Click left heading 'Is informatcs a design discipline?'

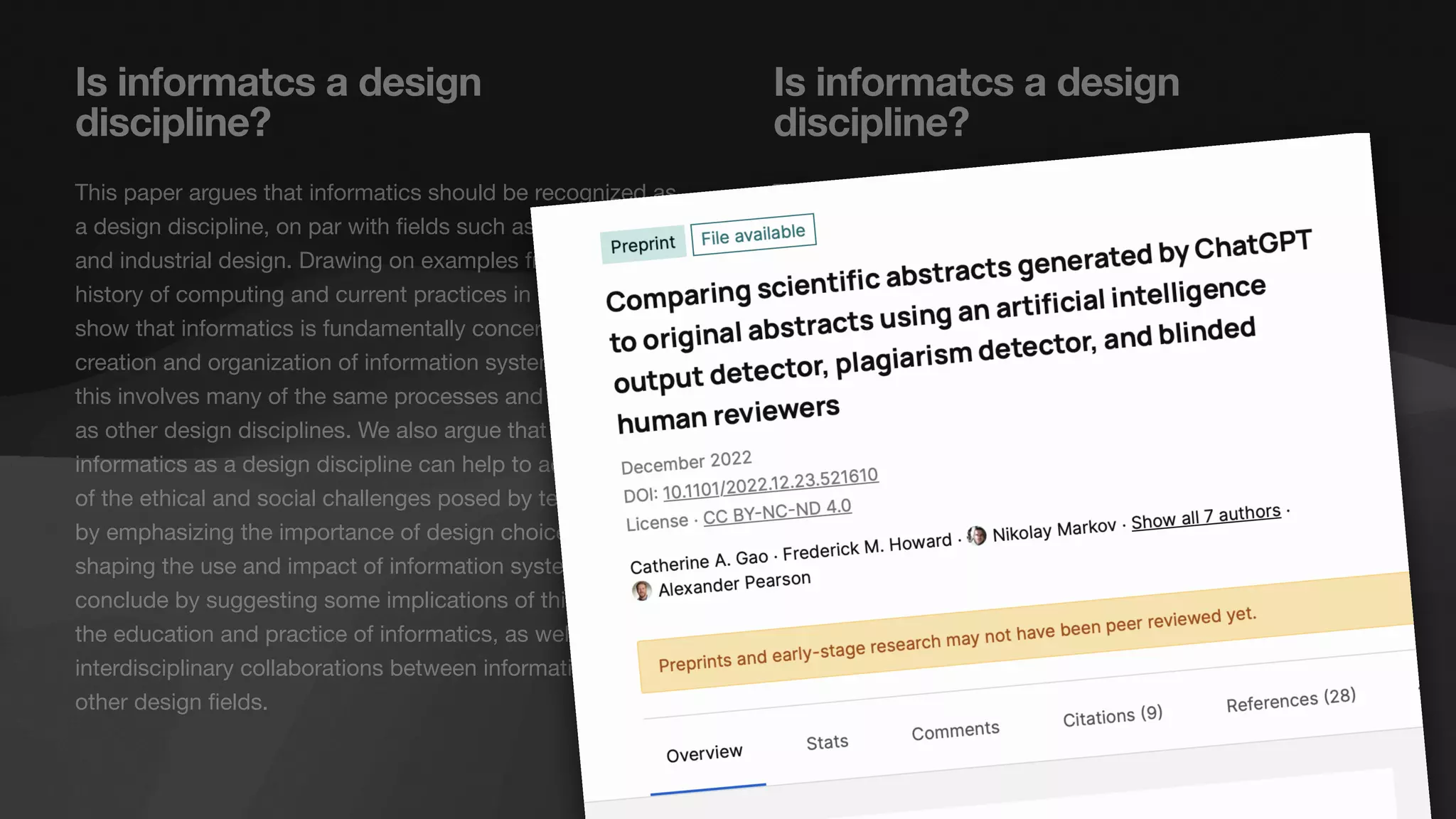(x=278, y=102)
